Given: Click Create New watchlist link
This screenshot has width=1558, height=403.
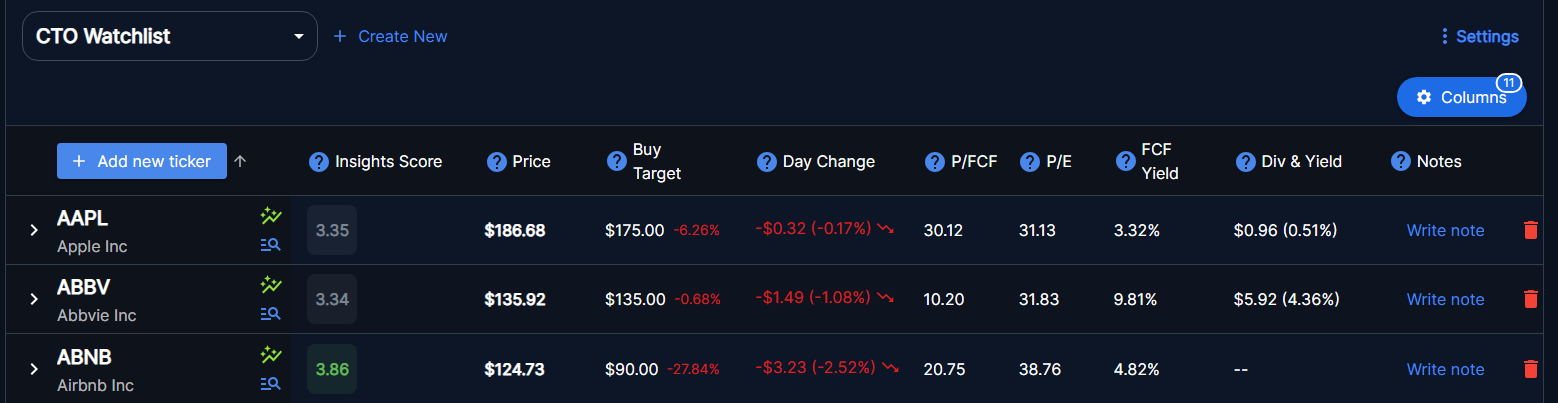Looking at the screenshot, I should [390, 36].
